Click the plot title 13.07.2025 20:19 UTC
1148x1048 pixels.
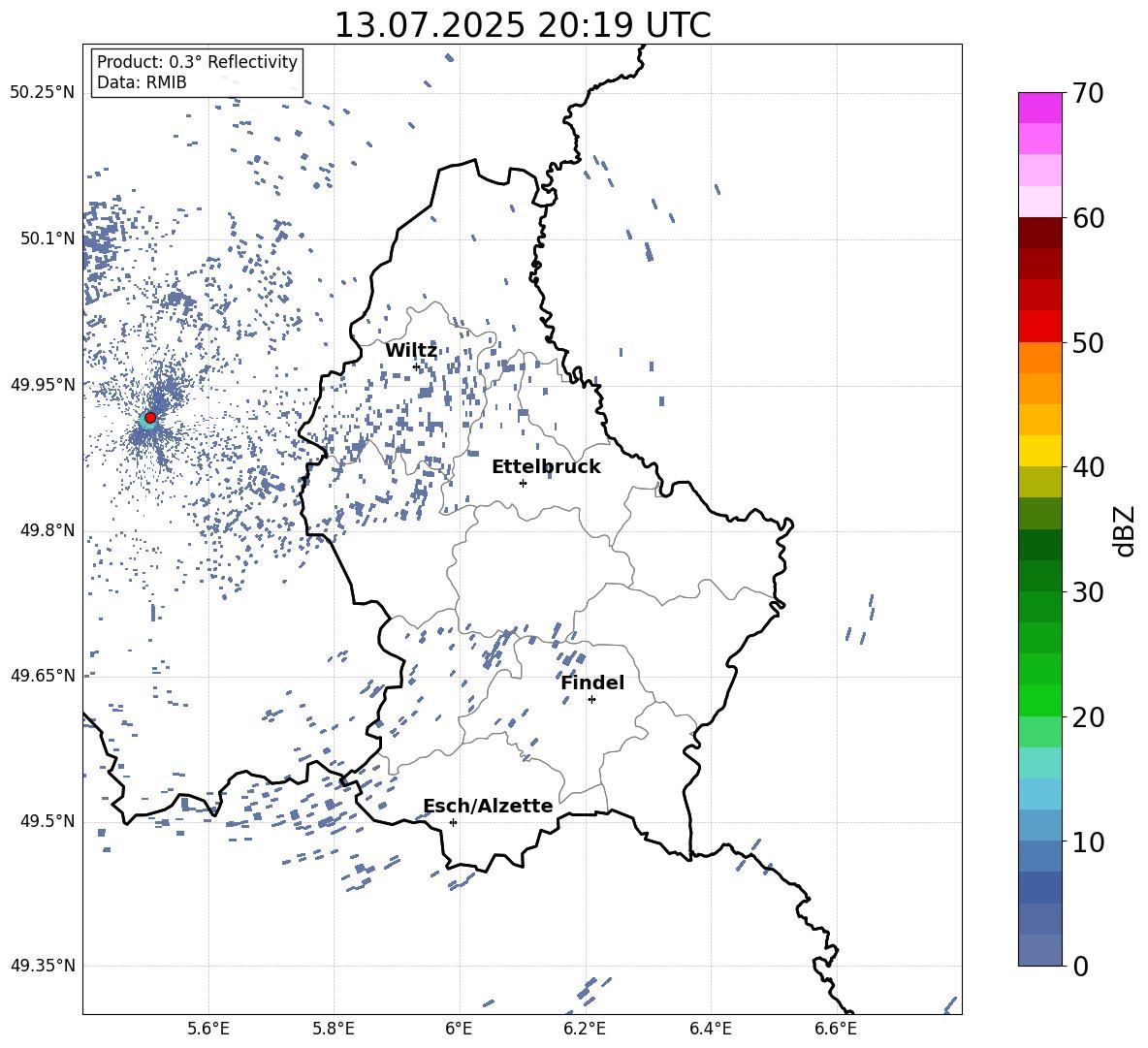tap(523, 25)
